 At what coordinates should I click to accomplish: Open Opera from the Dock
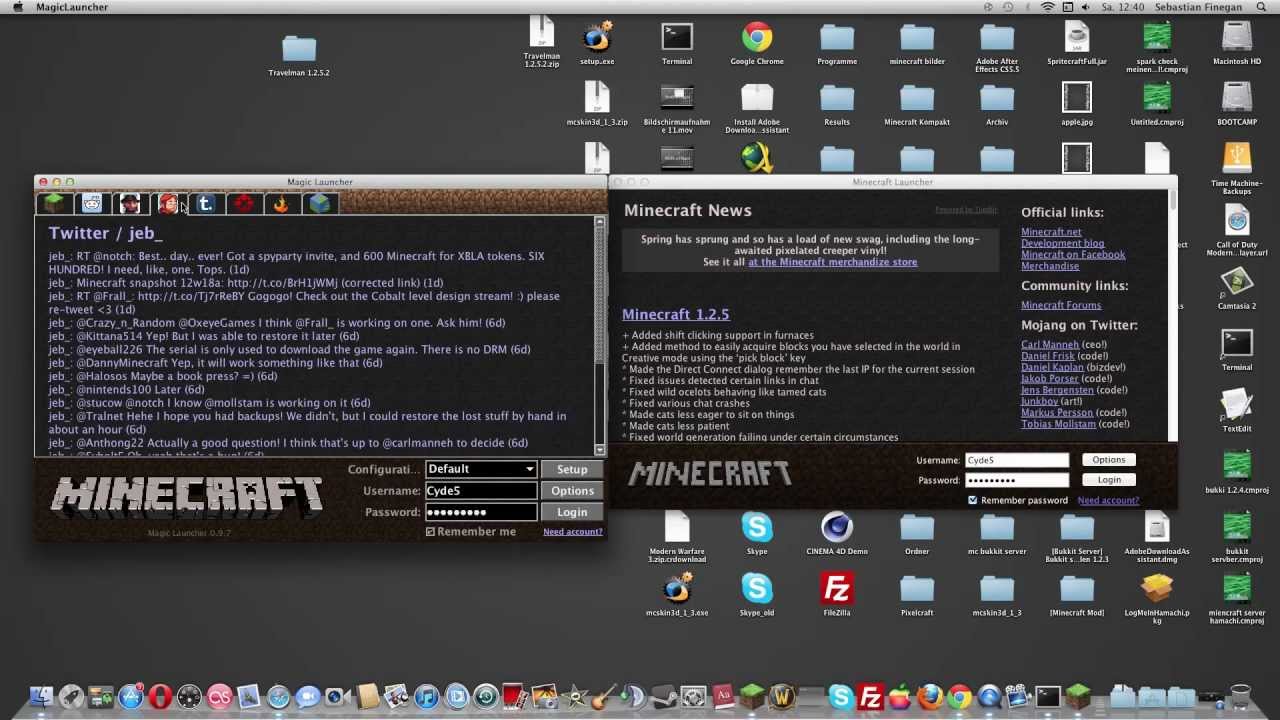160,697
